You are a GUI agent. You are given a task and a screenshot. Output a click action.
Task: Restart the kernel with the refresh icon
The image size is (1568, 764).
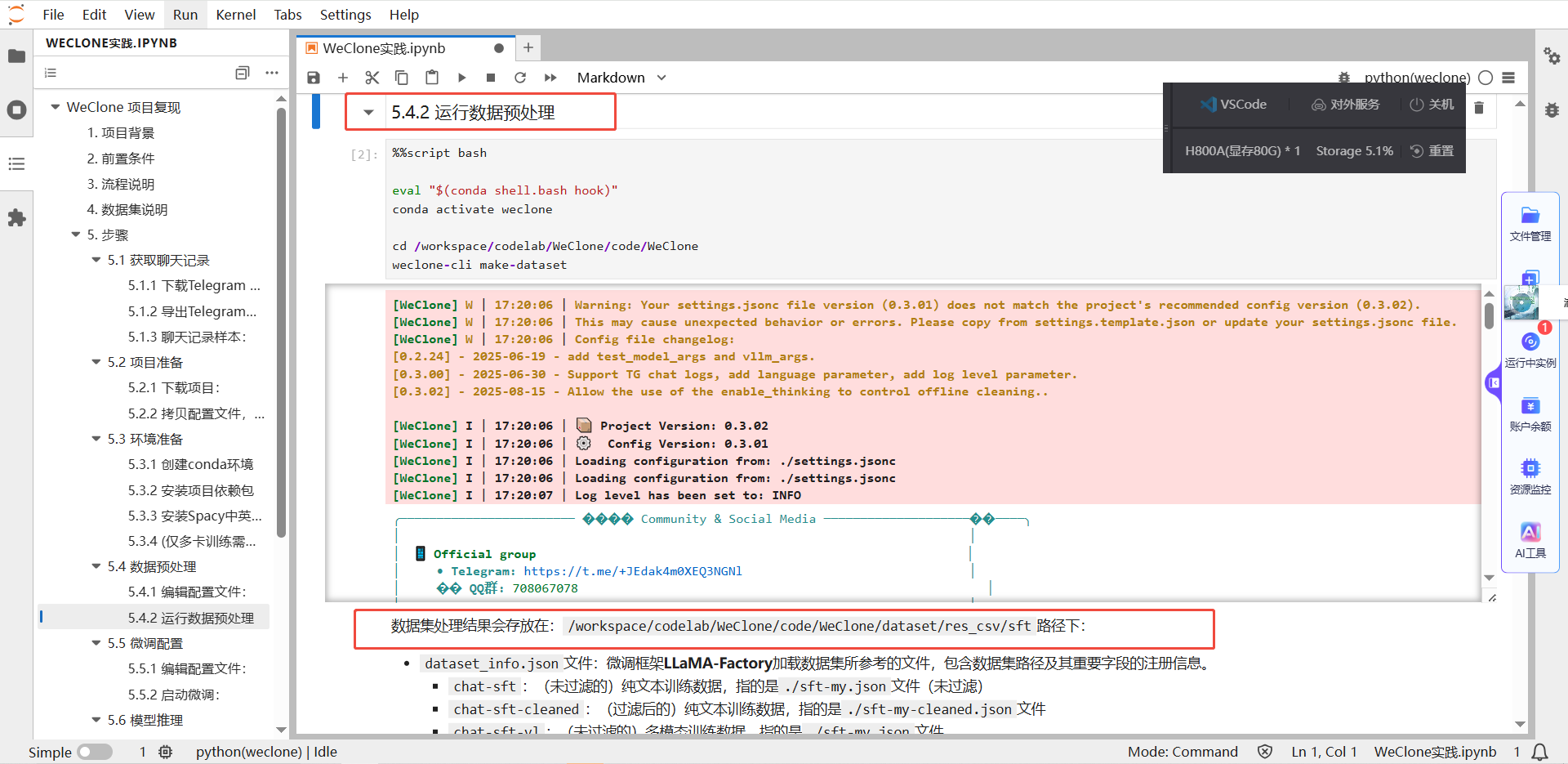tap(520, 78)
